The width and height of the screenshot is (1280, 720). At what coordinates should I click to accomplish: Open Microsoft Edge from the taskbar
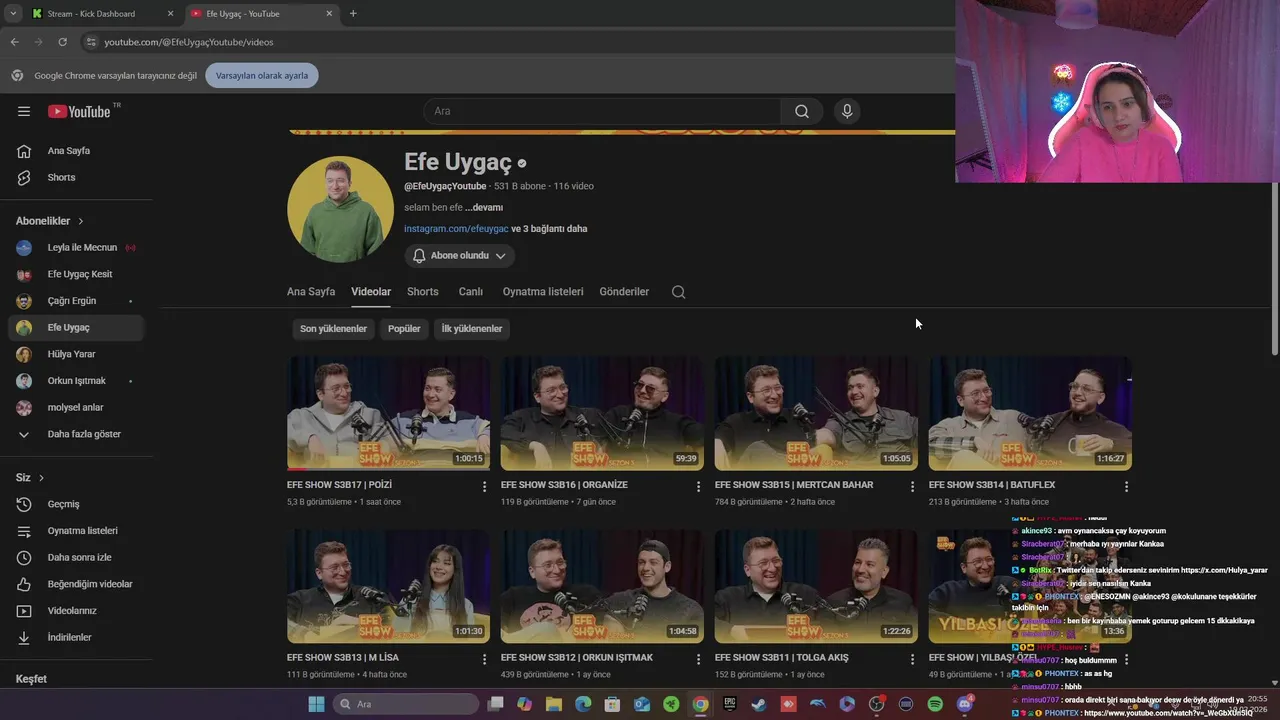[583, 704]
